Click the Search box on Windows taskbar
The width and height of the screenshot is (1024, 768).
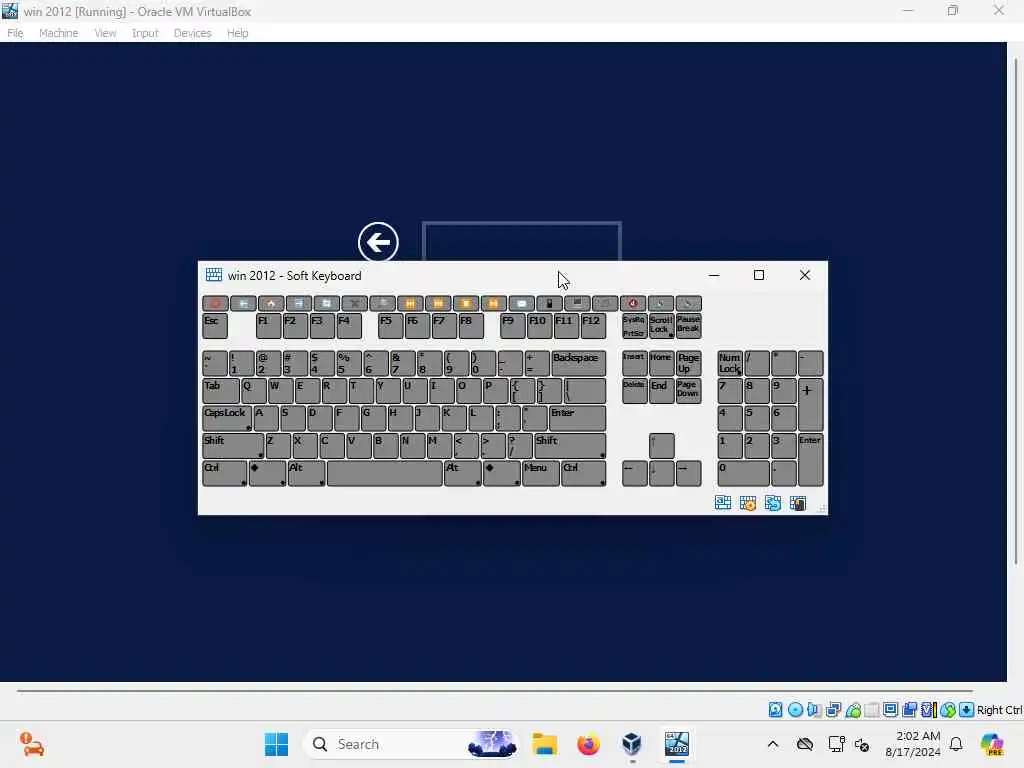411,744
